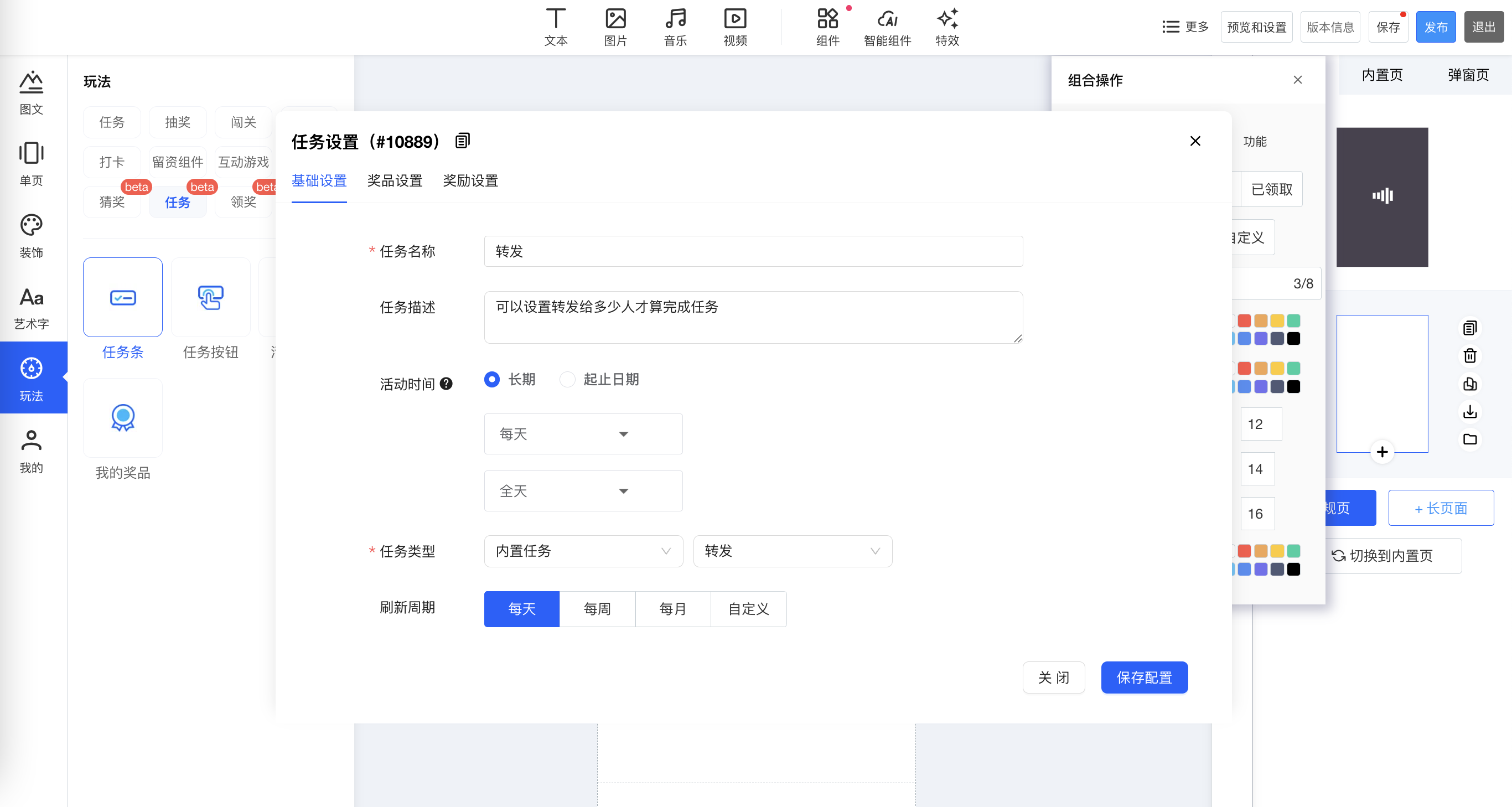Image resolution: width=1512 pixels, height=807 pixels.
Task: Set refresh cycle to weekly
Action: (x=597, y=609)
